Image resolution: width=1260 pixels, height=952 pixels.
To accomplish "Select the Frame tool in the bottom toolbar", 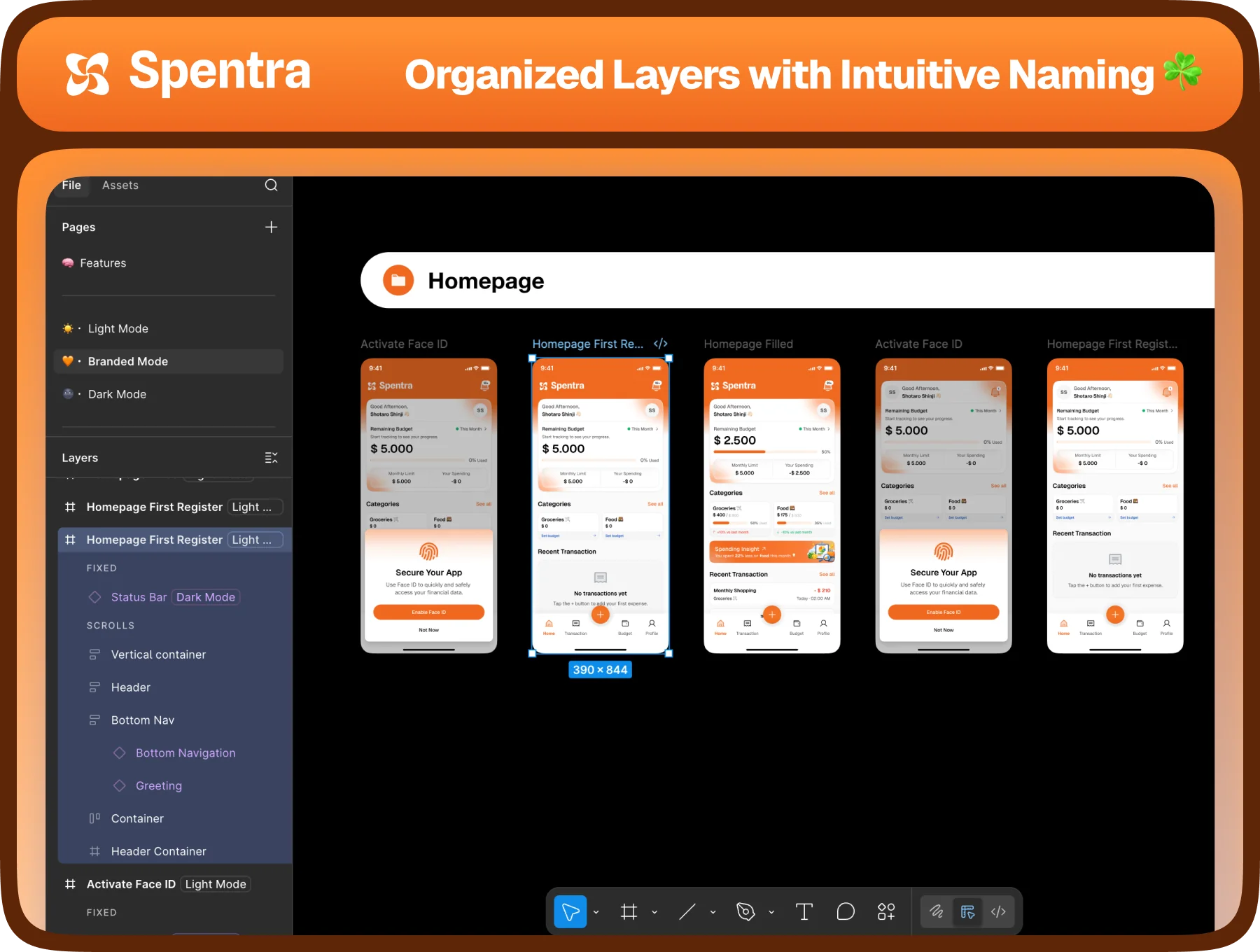I will point(629,911).
